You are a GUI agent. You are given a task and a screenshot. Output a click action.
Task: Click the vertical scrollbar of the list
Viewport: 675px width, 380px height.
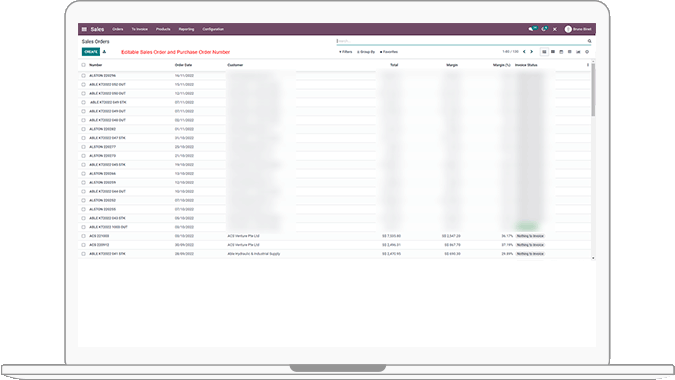[593, 89]
